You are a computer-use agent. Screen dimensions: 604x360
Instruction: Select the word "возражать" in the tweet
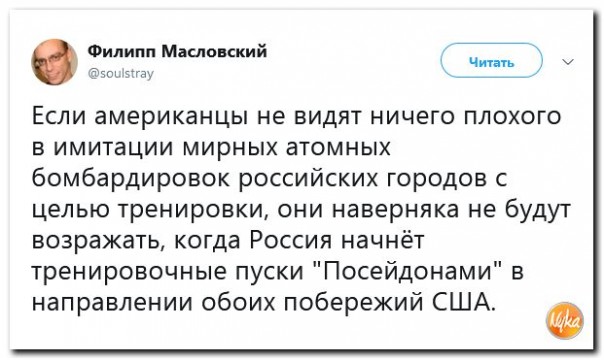(x=99, y=241)
